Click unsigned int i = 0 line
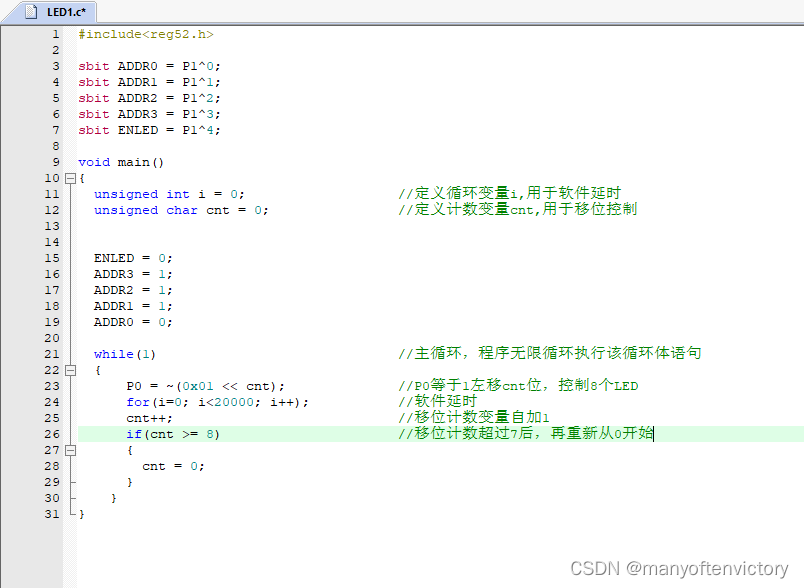 tap(169, 194)
